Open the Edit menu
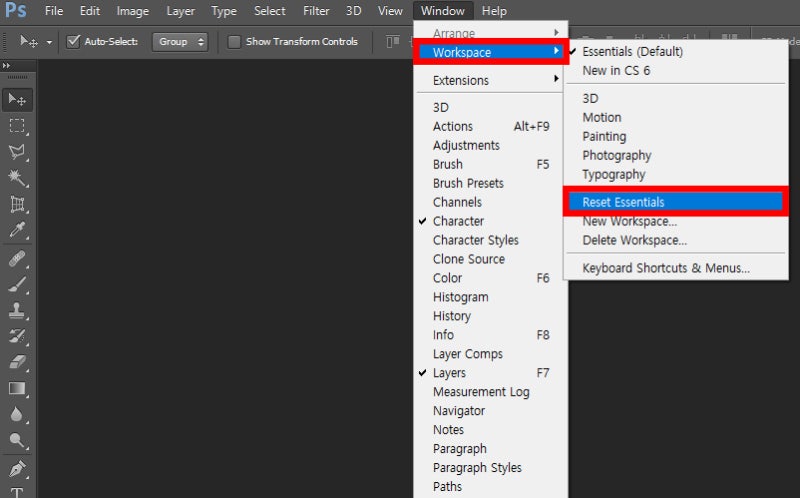The width and height of the screenshot is (800, 498). point(90,11)
